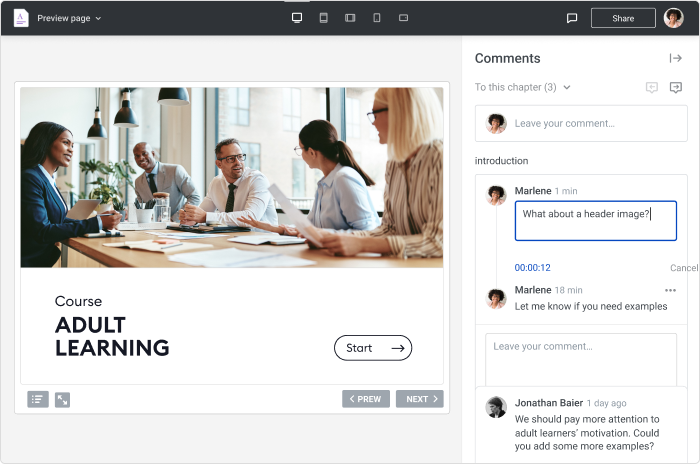700x464 pixels.
Task: Switch to tablet portrait preview
Action: point(324,18)
